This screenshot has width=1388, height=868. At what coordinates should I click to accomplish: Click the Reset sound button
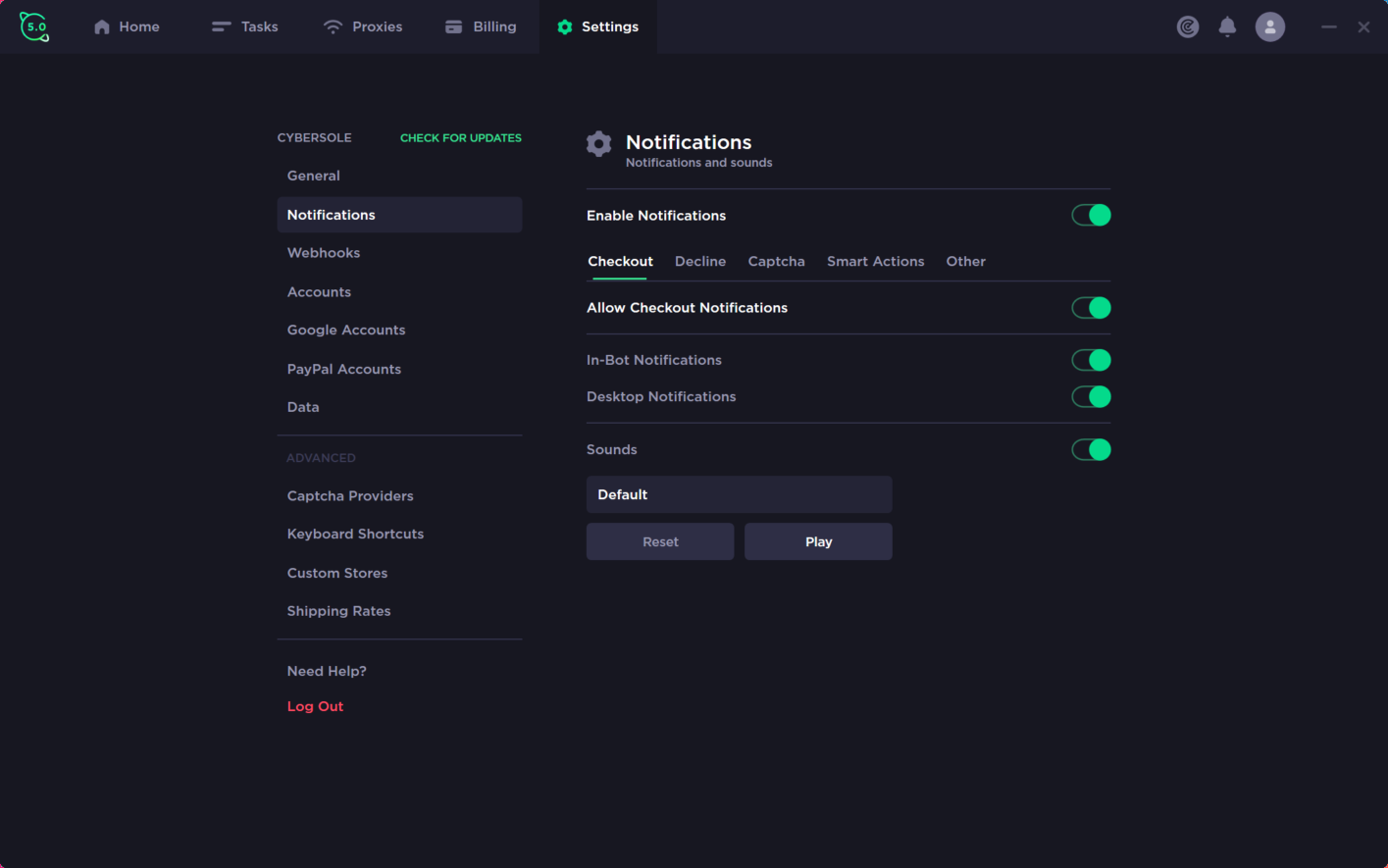[660, 541]
